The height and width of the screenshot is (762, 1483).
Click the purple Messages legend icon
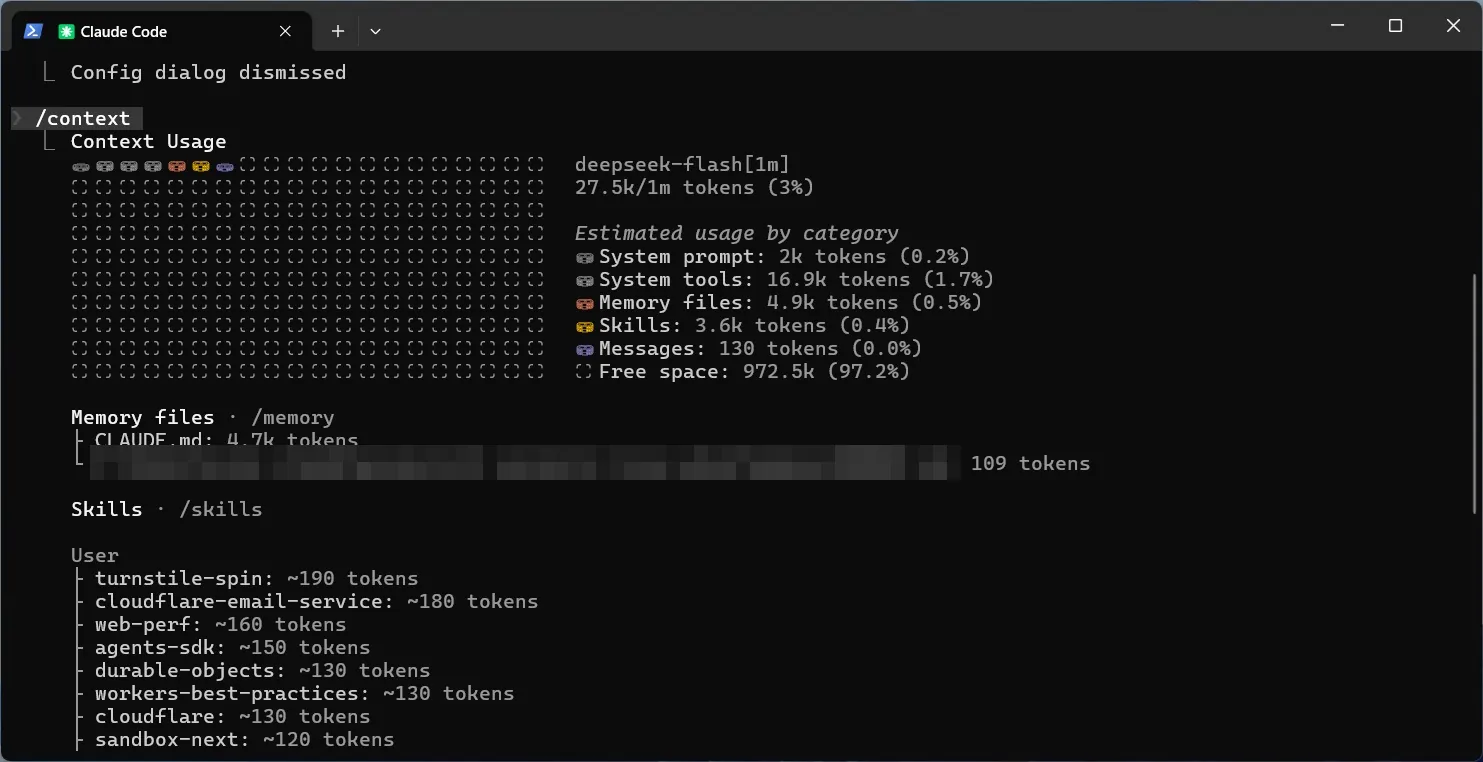[x=585, y=349]
